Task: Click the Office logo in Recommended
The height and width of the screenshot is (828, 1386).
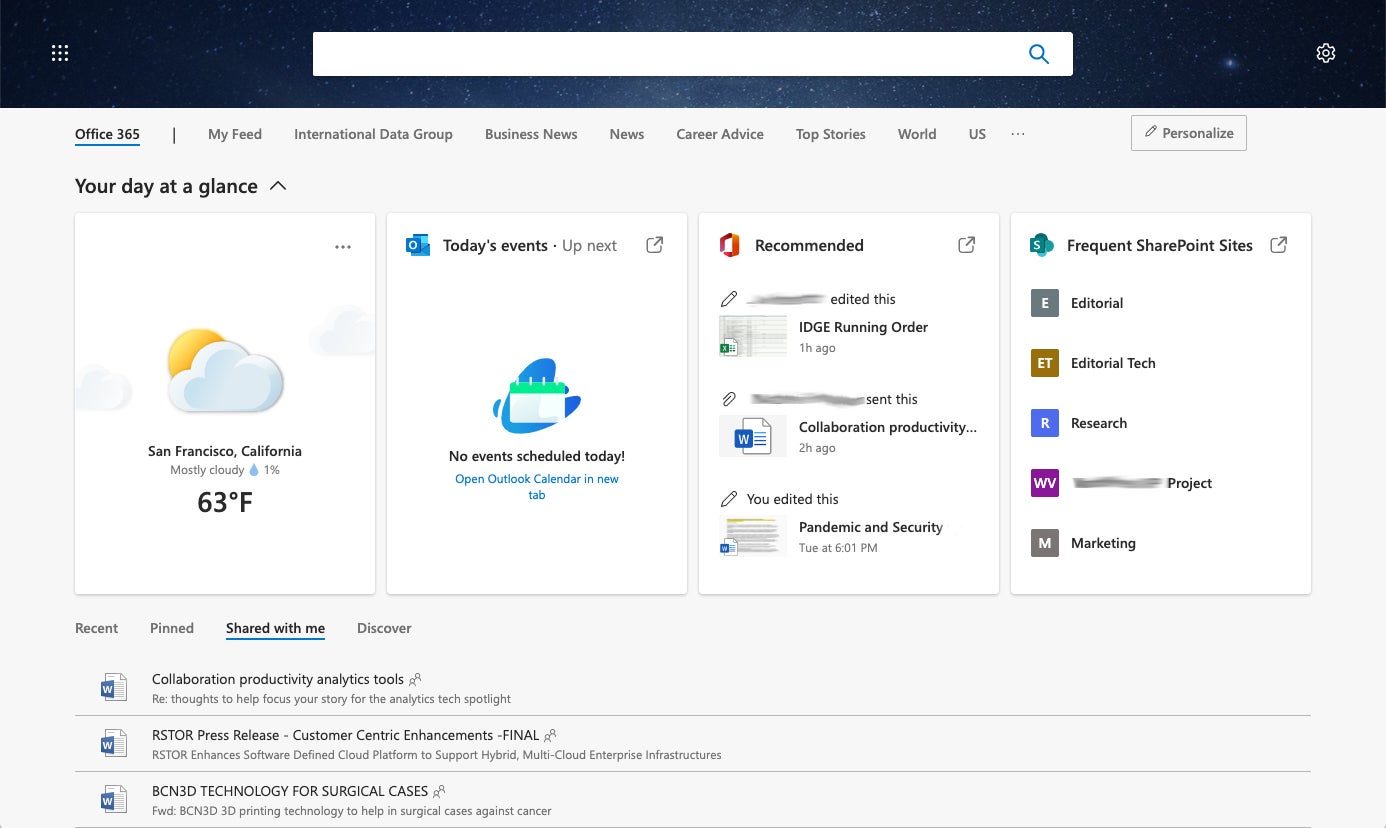Action: click(x=730, y=245)
